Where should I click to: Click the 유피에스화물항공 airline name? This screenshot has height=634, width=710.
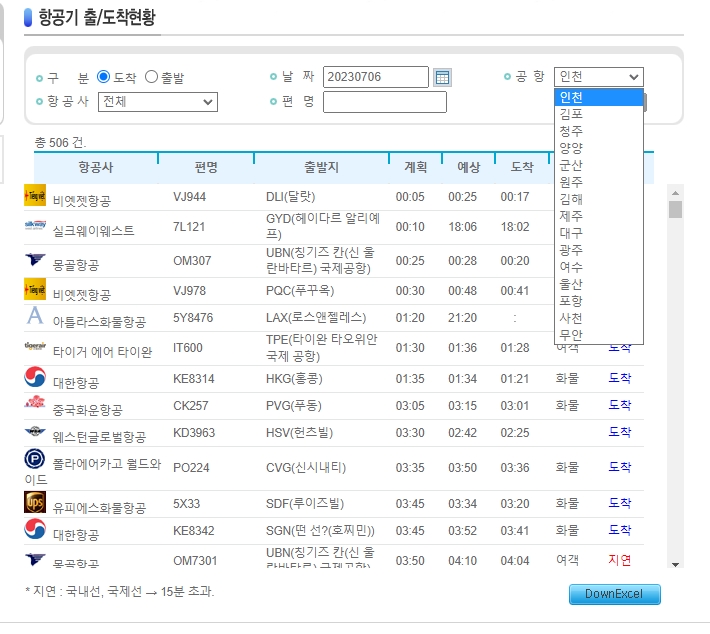click(99, 508)
